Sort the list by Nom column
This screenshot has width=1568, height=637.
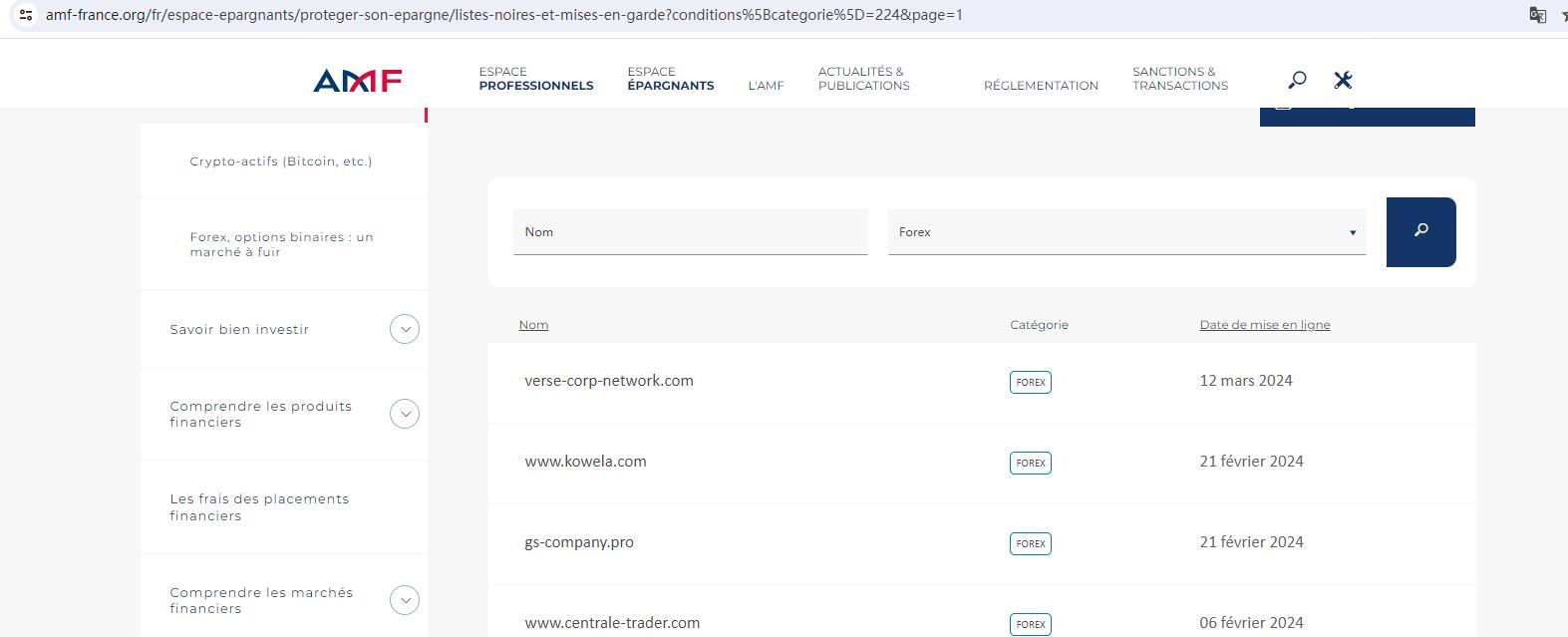point(533,325)
